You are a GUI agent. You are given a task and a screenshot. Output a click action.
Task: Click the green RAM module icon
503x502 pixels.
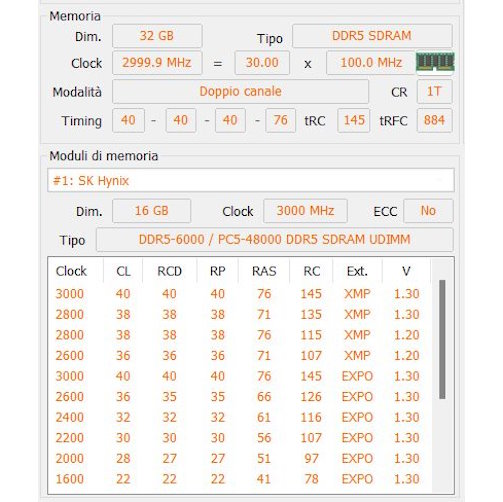click(x=435, y=62)
